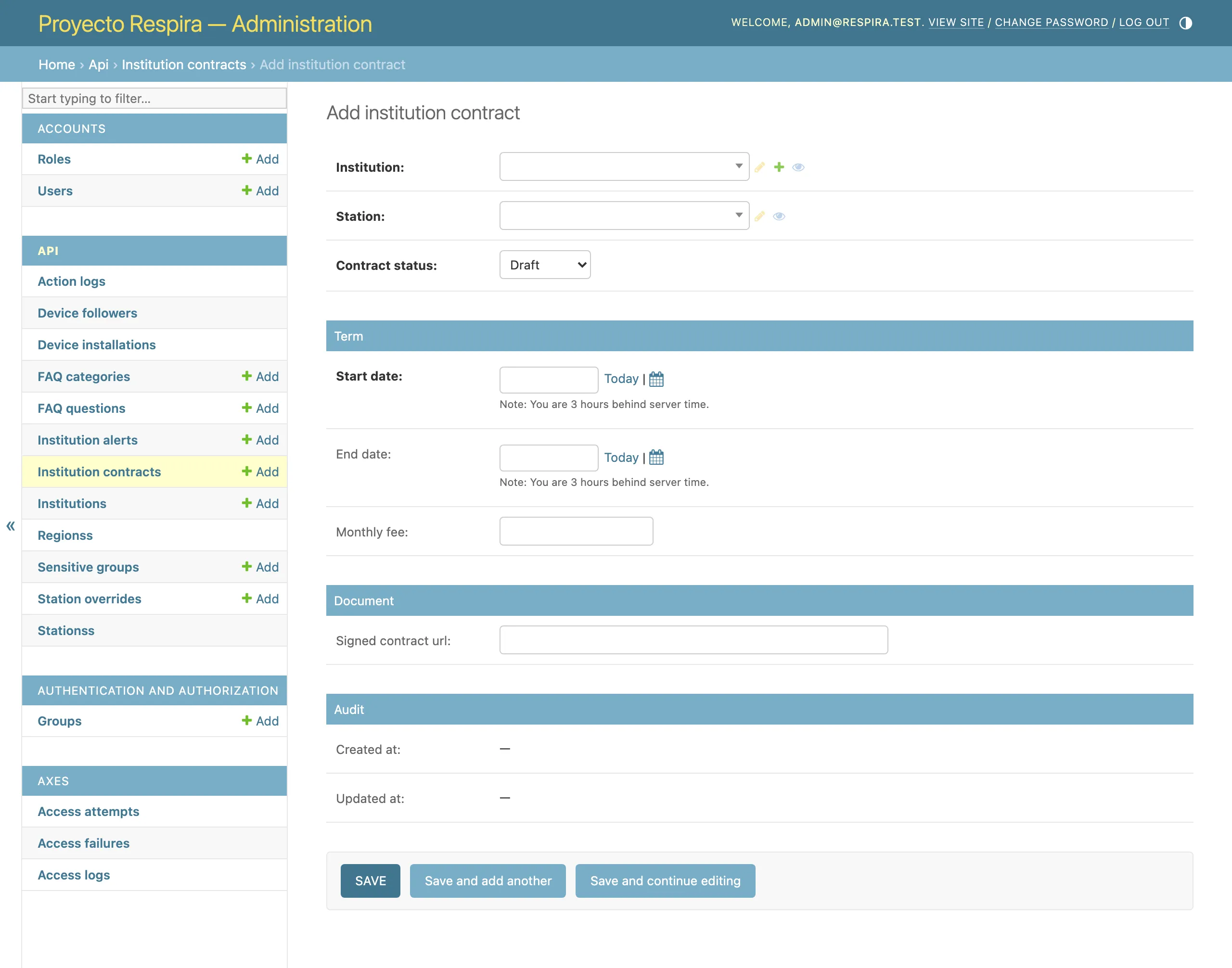Focus the sidebar filter text box
1232x968 pixels.
[x=154, y=98]
